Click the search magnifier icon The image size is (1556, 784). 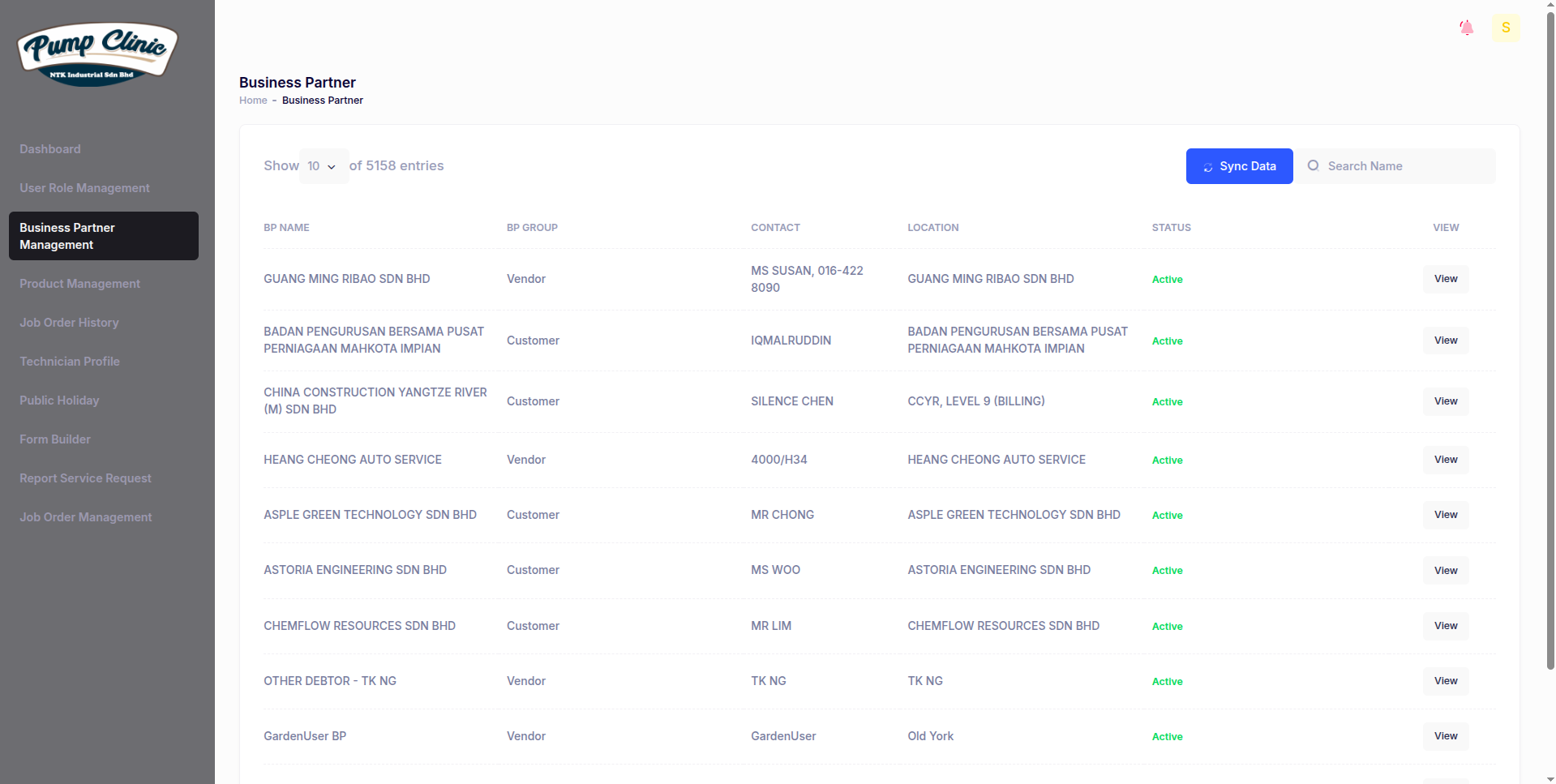pyautogui.click(x=1313, y=165)
